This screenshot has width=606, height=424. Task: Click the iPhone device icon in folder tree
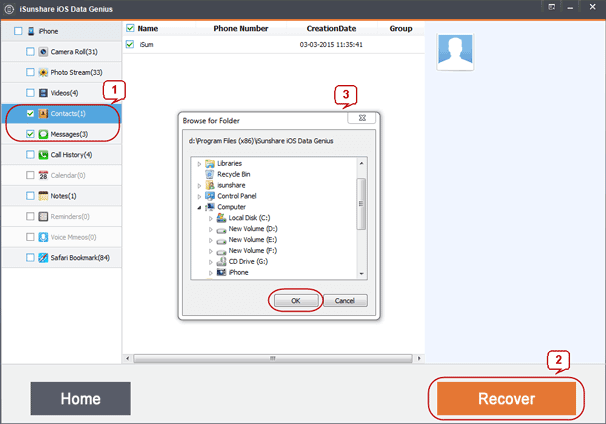point(221,272)
